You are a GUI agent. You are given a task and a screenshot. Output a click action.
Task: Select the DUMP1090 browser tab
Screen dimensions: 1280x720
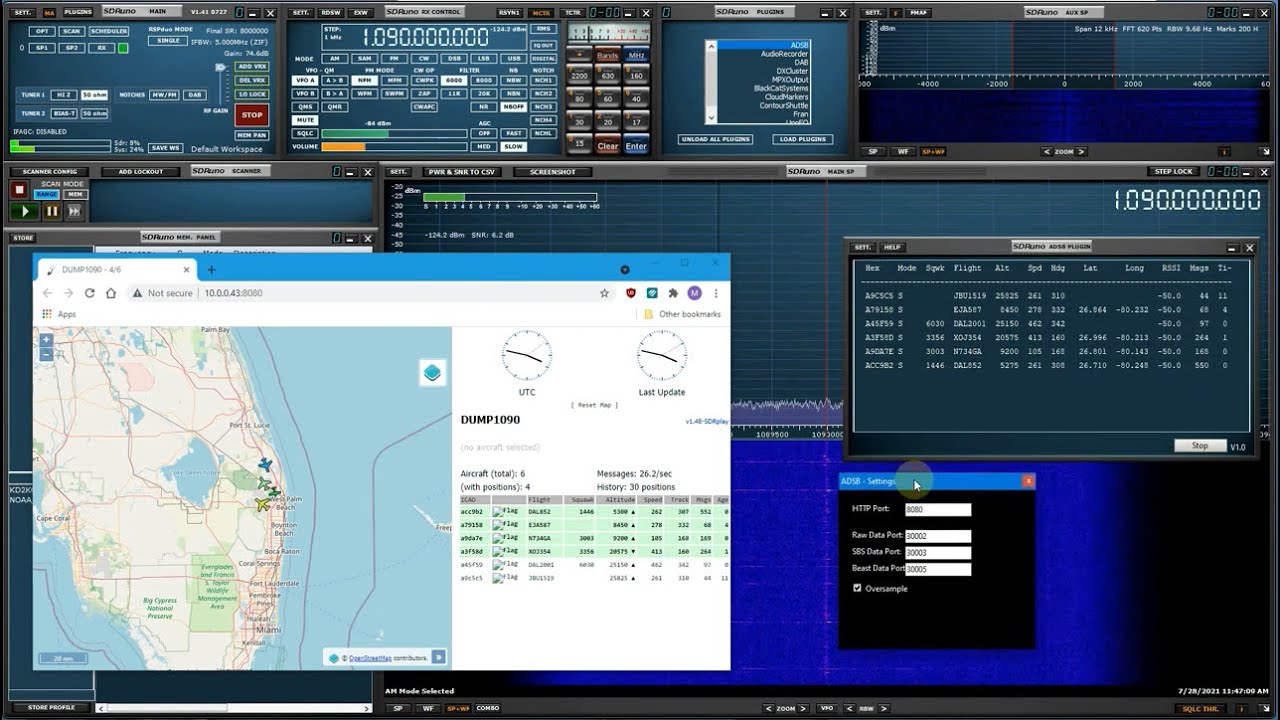(x=110, y=270)
